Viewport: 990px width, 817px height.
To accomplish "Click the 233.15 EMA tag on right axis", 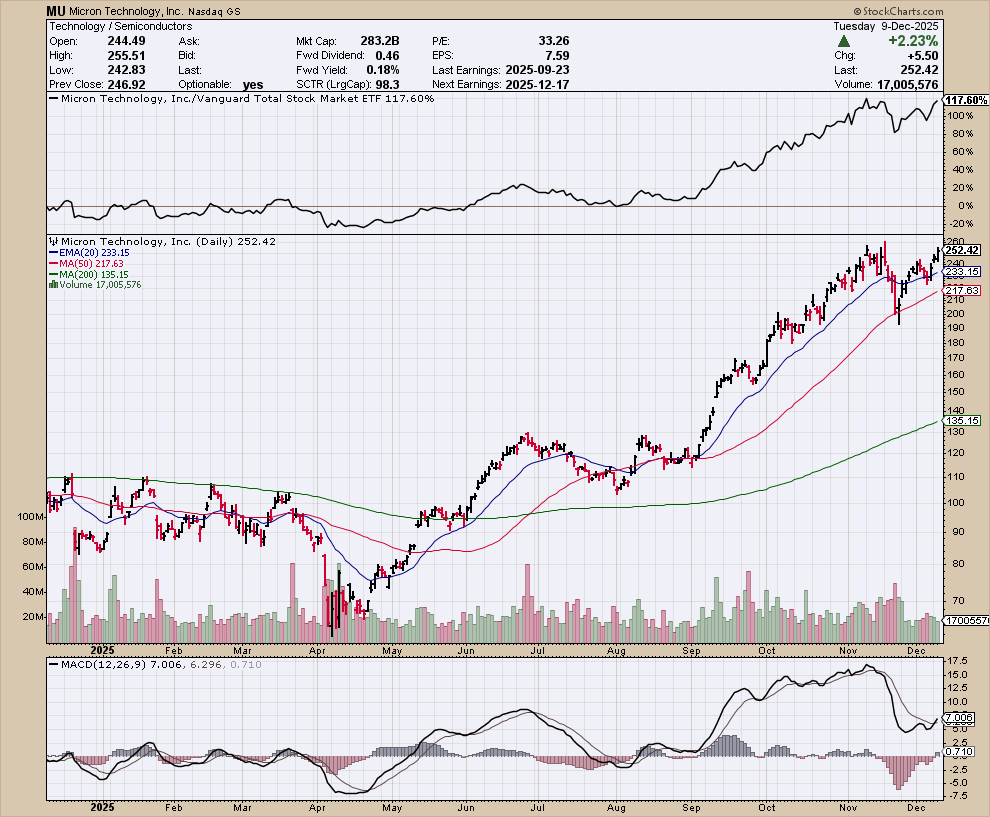I will click(962, 271).
